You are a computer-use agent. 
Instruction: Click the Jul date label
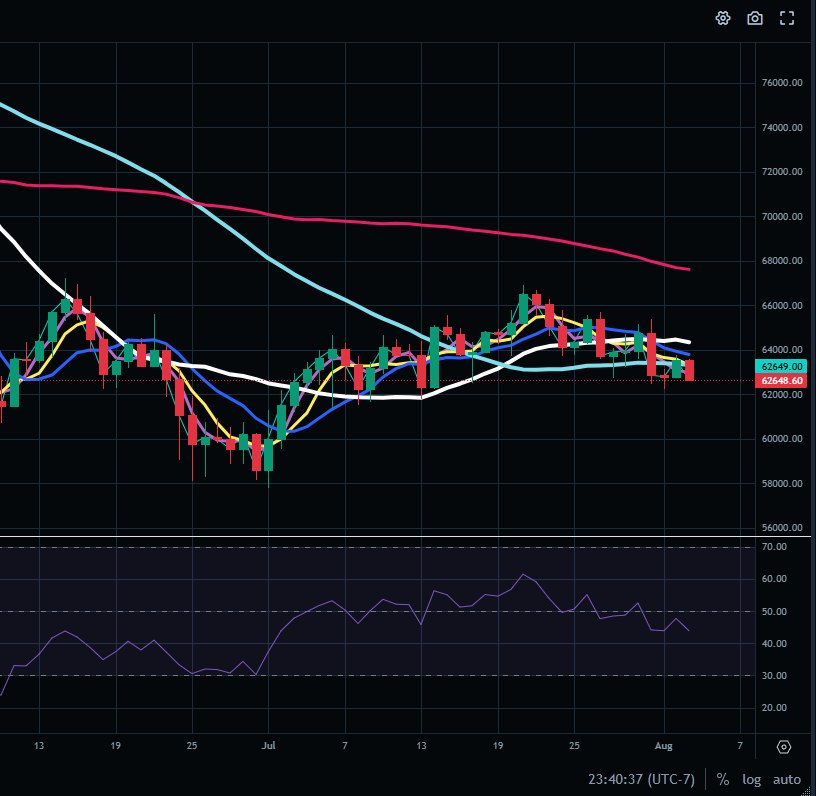(269, 746)
